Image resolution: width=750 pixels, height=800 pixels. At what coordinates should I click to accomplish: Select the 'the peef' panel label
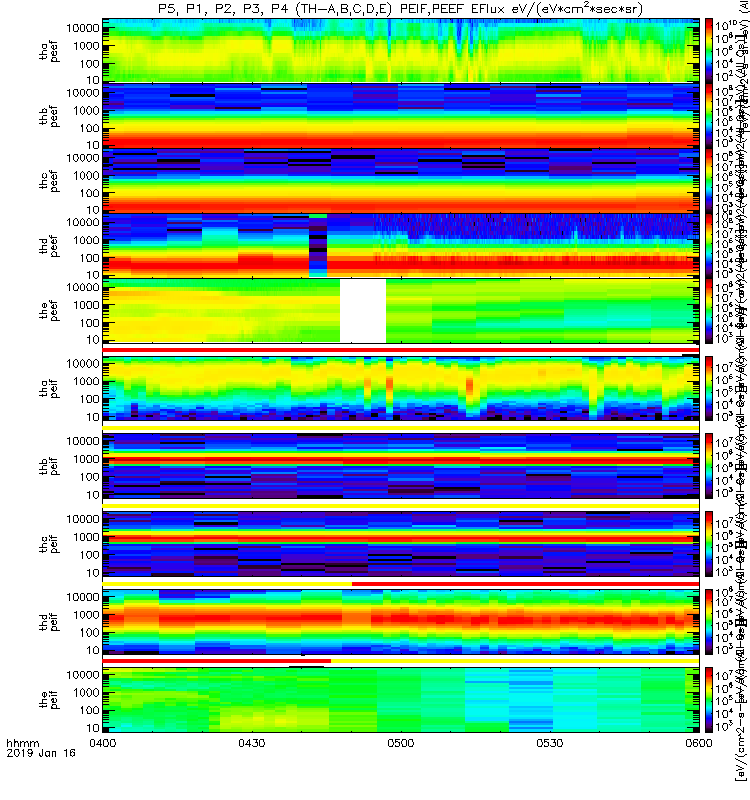coord(49,311)
